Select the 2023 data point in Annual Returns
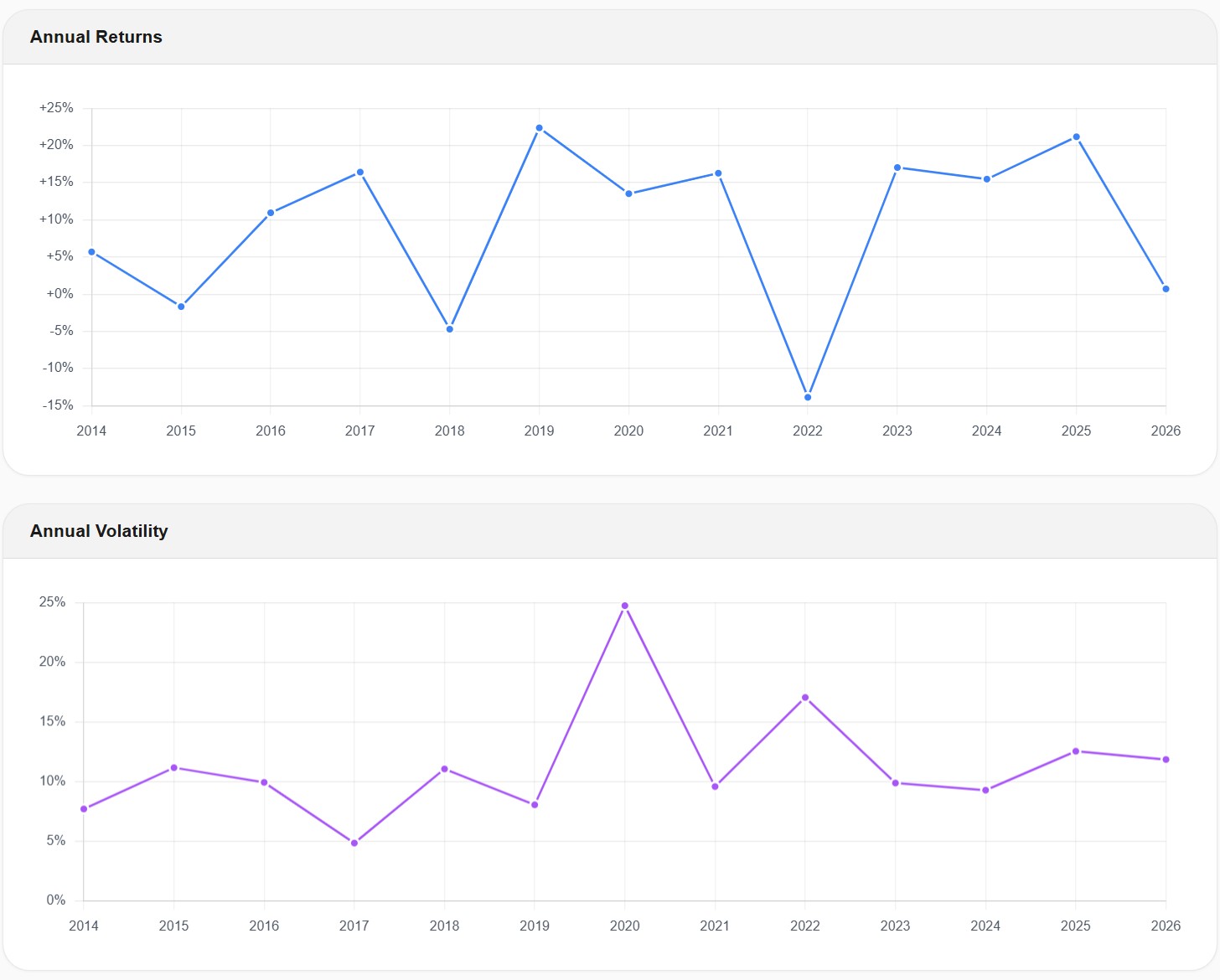The image size is (1220, 980). click(897, 168)
